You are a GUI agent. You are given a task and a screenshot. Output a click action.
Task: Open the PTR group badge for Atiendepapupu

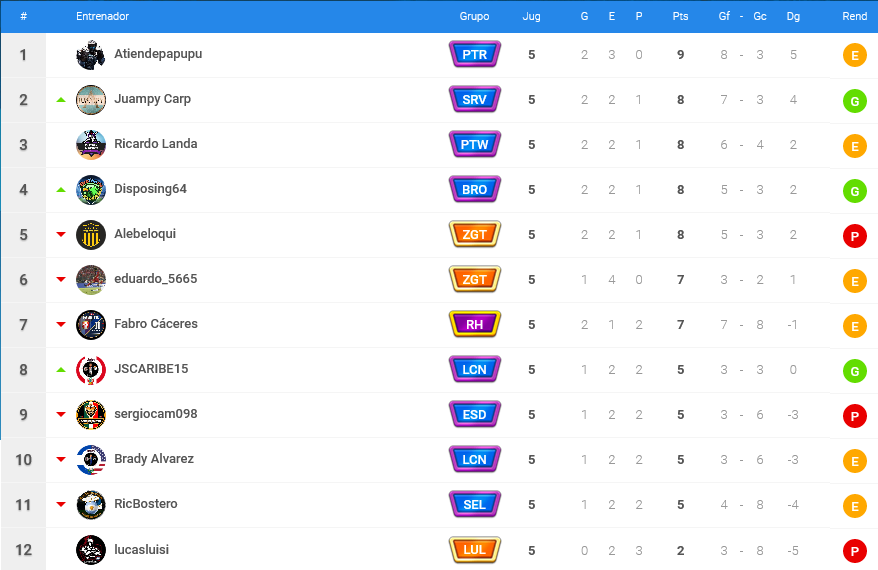[x=474, y=54]
